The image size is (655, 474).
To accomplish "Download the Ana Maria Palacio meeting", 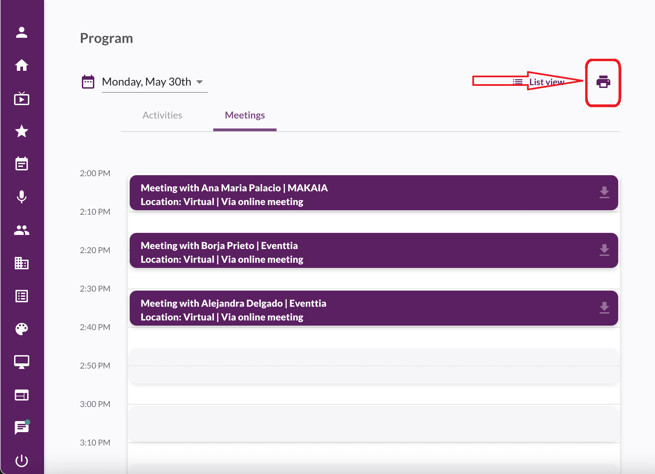I will pyautogui.click(x=604, y=192).
